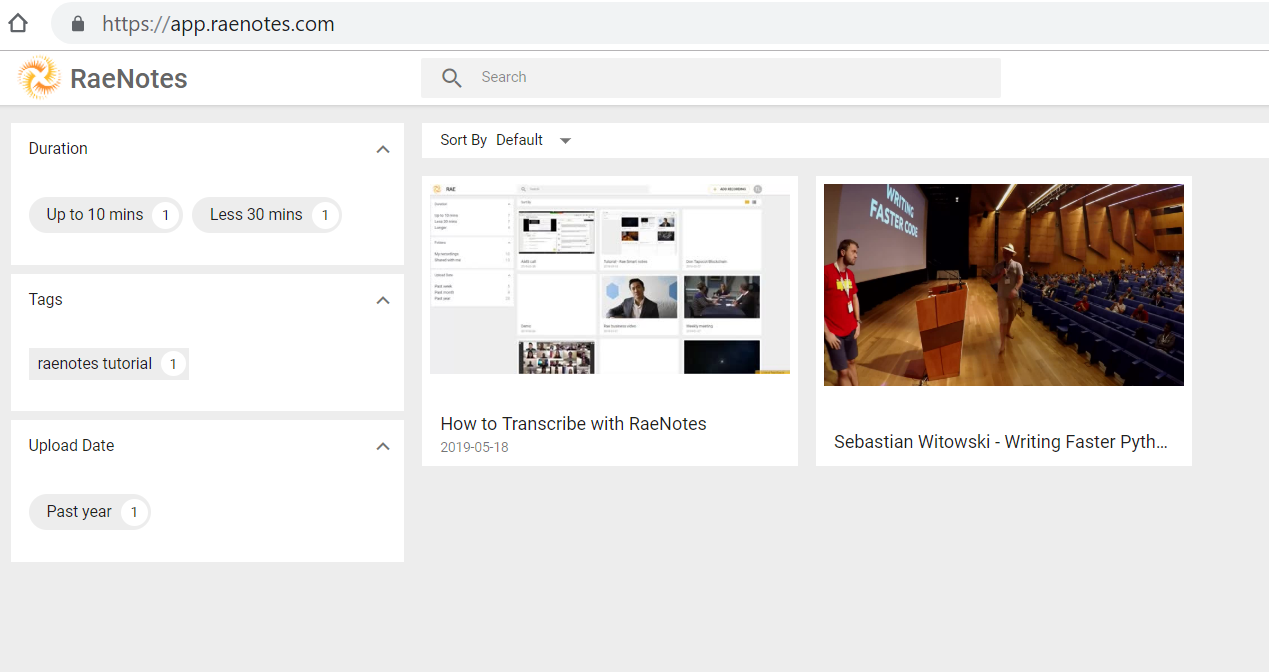Click the Tags heading text
The image size is (1269, 672).
pyautogui.click(x=46, y=300)
